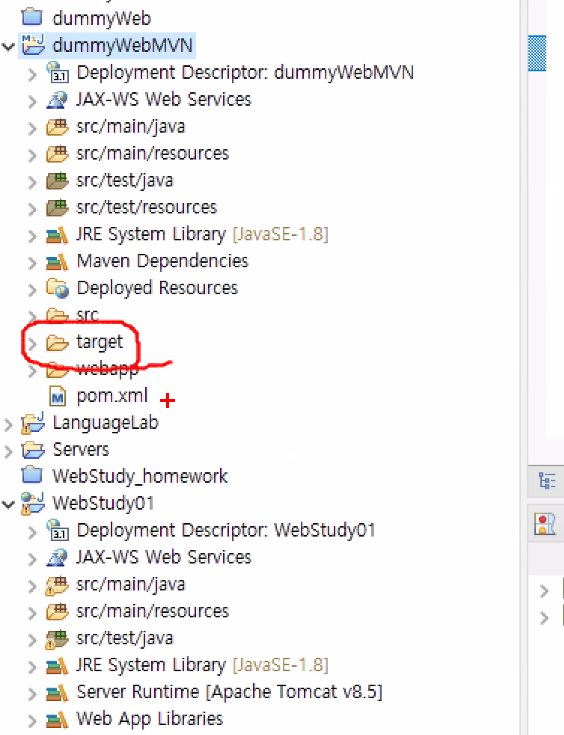The height and width of the screenshot is (735, 564).
Task: Click the outline tree icon in right panel
Action: 547,480
